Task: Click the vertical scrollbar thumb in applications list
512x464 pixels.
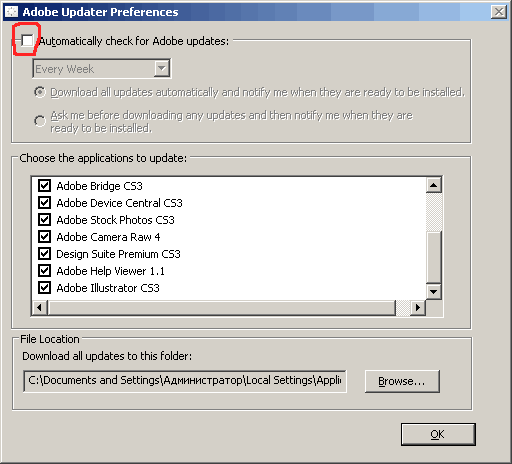Action: pyautogui.click(x=434, y=257)
